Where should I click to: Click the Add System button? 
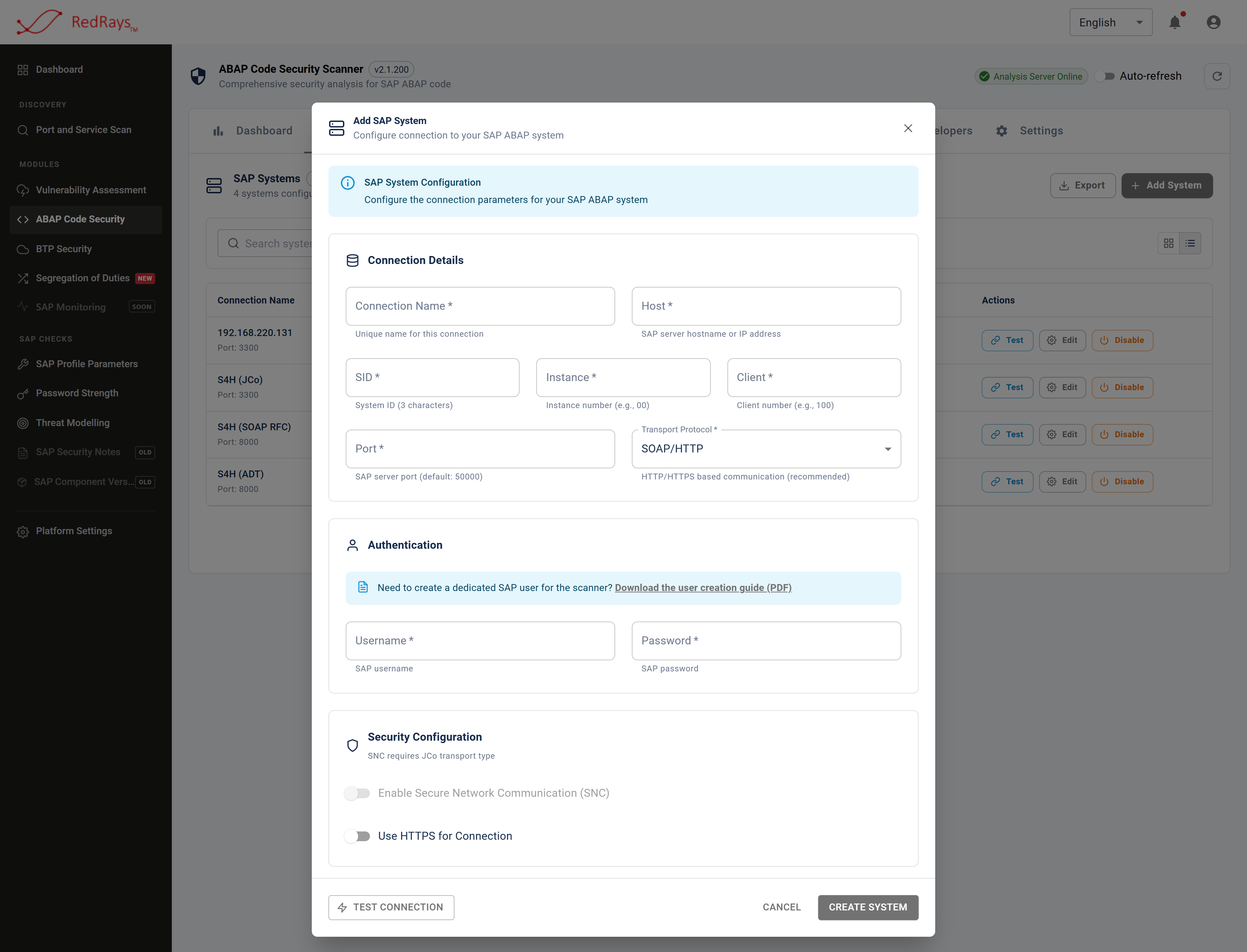[1167, 185]
